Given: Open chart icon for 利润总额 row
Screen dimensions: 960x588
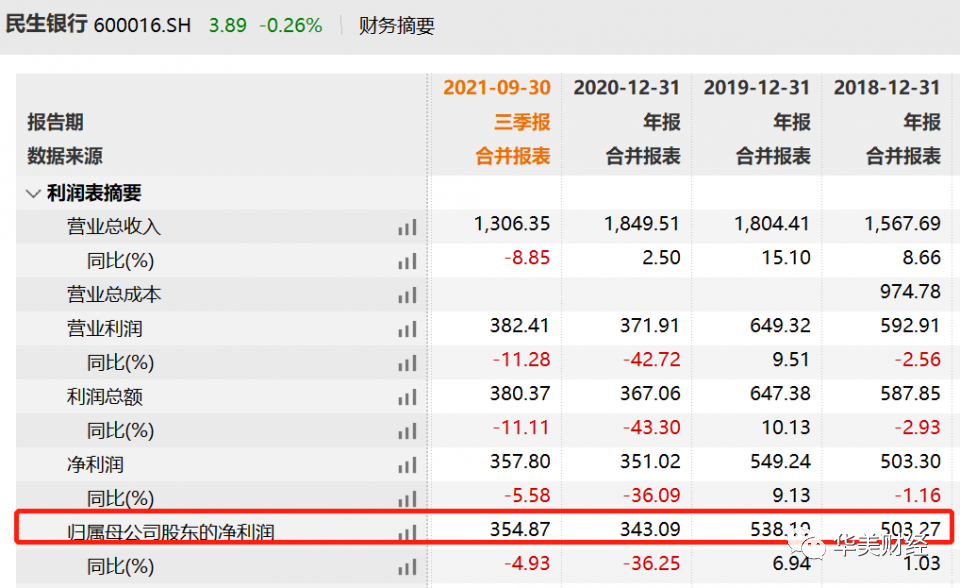Looking at the screenshot, I should pos(407,398).
